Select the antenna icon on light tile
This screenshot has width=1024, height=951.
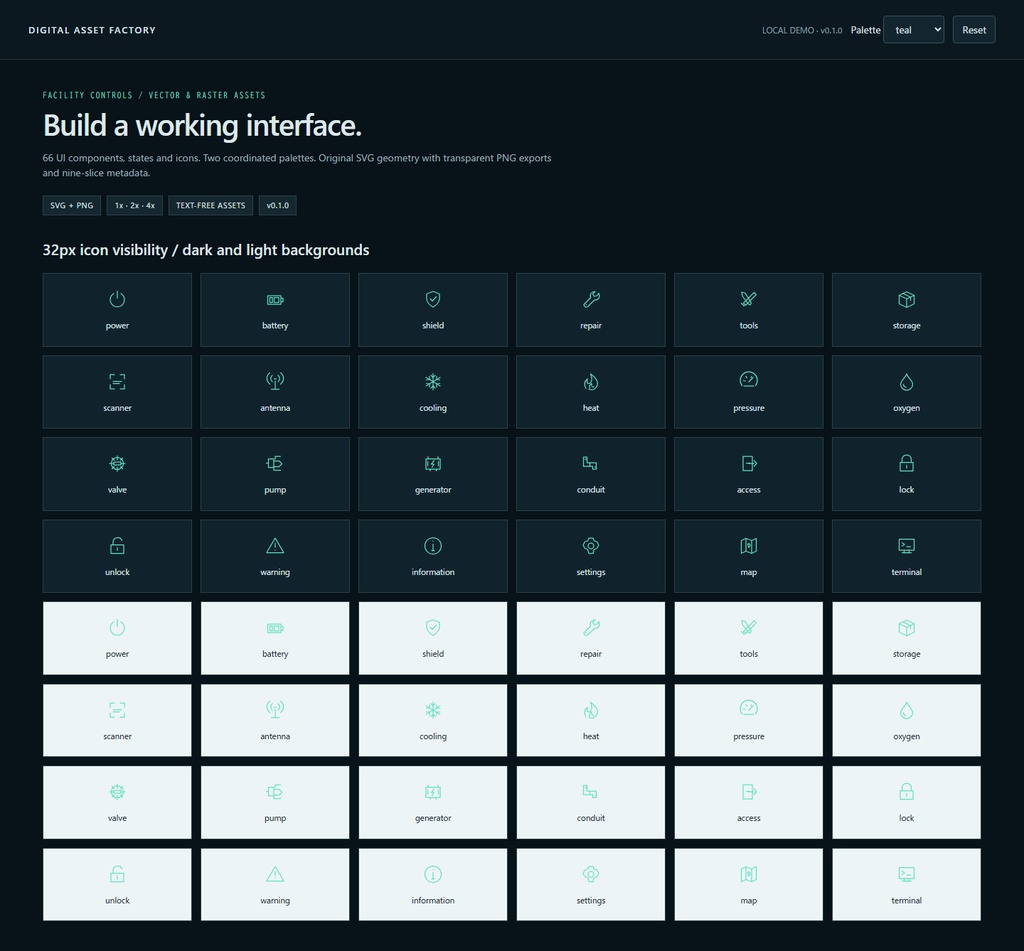click(275, 709)
